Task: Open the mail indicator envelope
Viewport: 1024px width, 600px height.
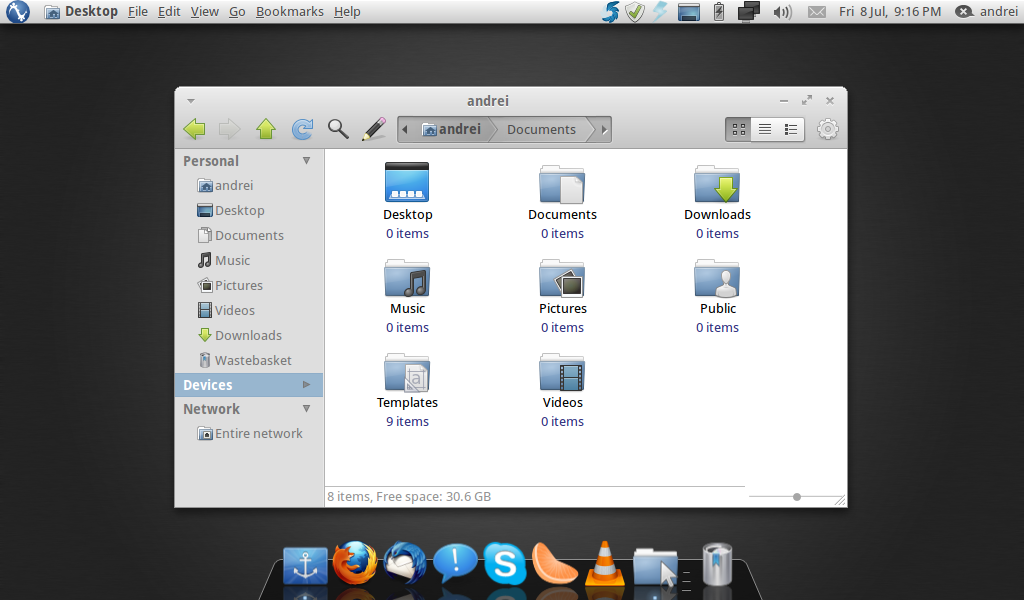Action: coord(816,12)
